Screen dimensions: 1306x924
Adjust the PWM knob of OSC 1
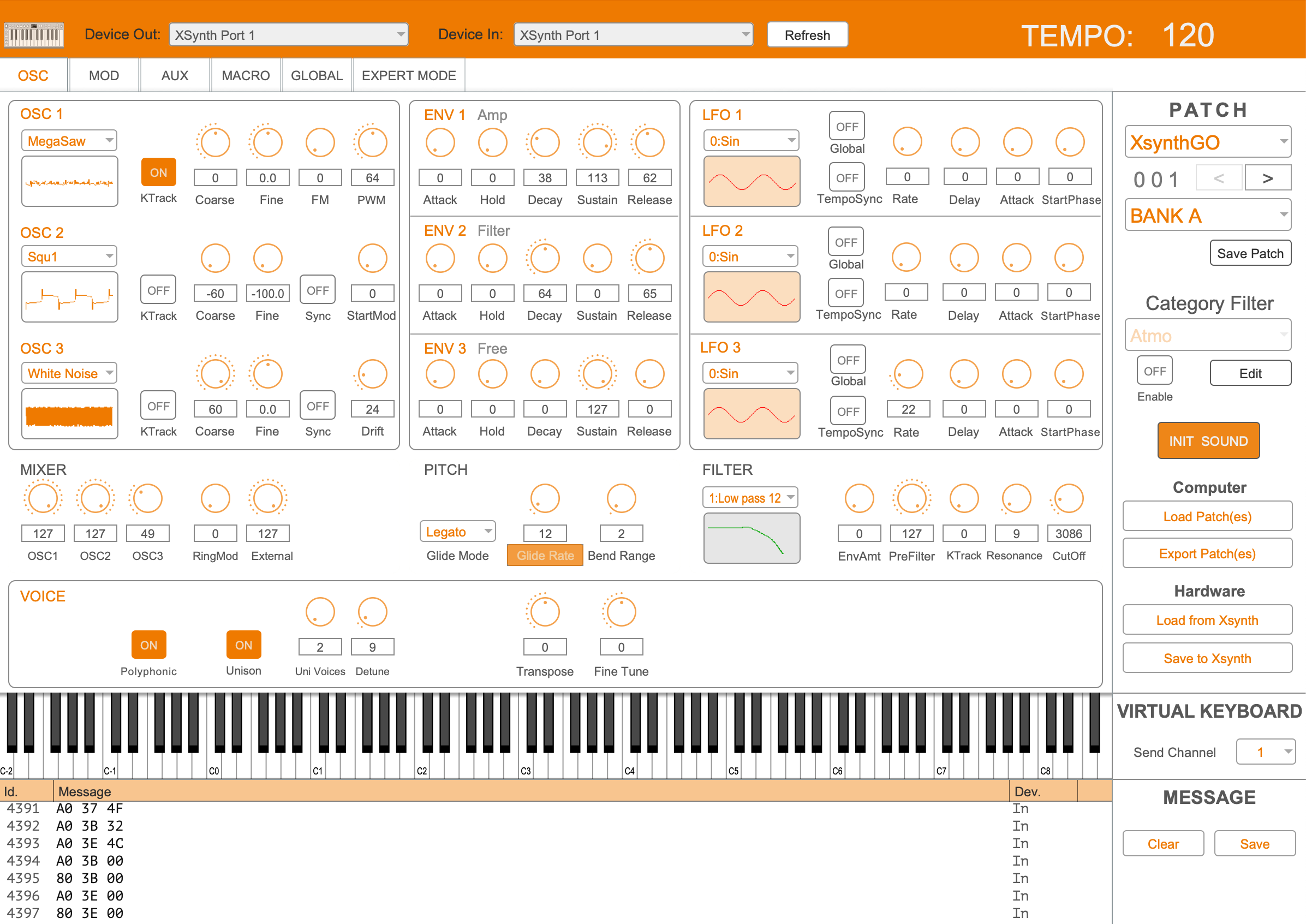pyautogui.click(x=372, y=142)
